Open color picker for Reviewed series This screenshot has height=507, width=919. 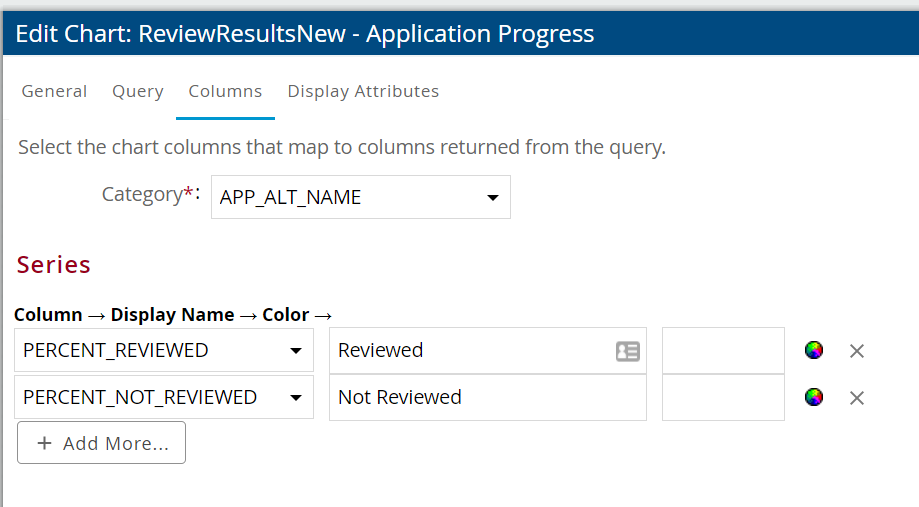pyautogui.click(x=814, y=350)
